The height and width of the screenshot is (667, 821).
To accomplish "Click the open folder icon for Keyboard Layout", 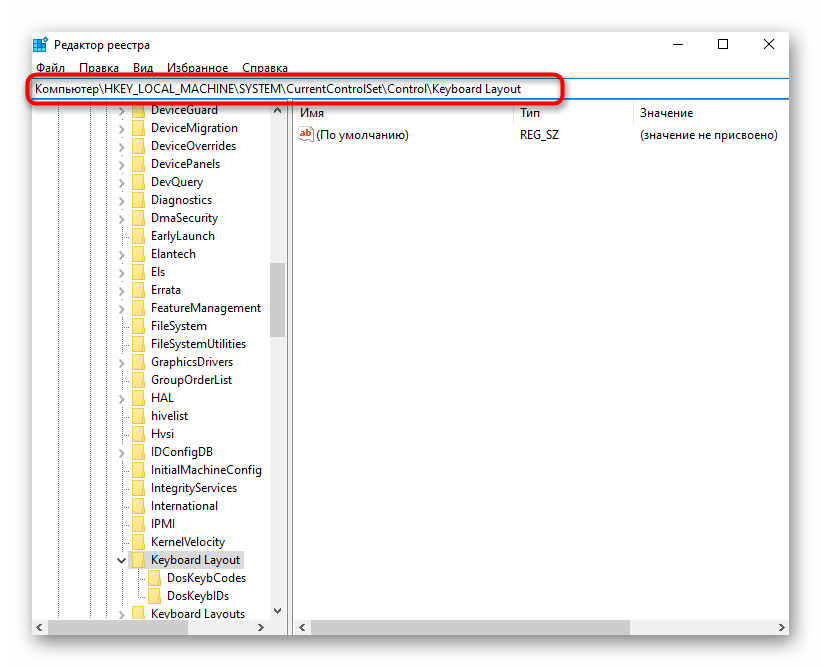I will (138, 560).
